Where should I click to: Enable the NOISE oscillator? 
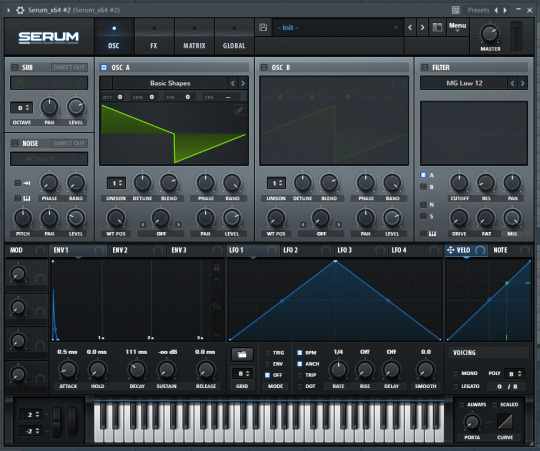(x=15, y=143)
